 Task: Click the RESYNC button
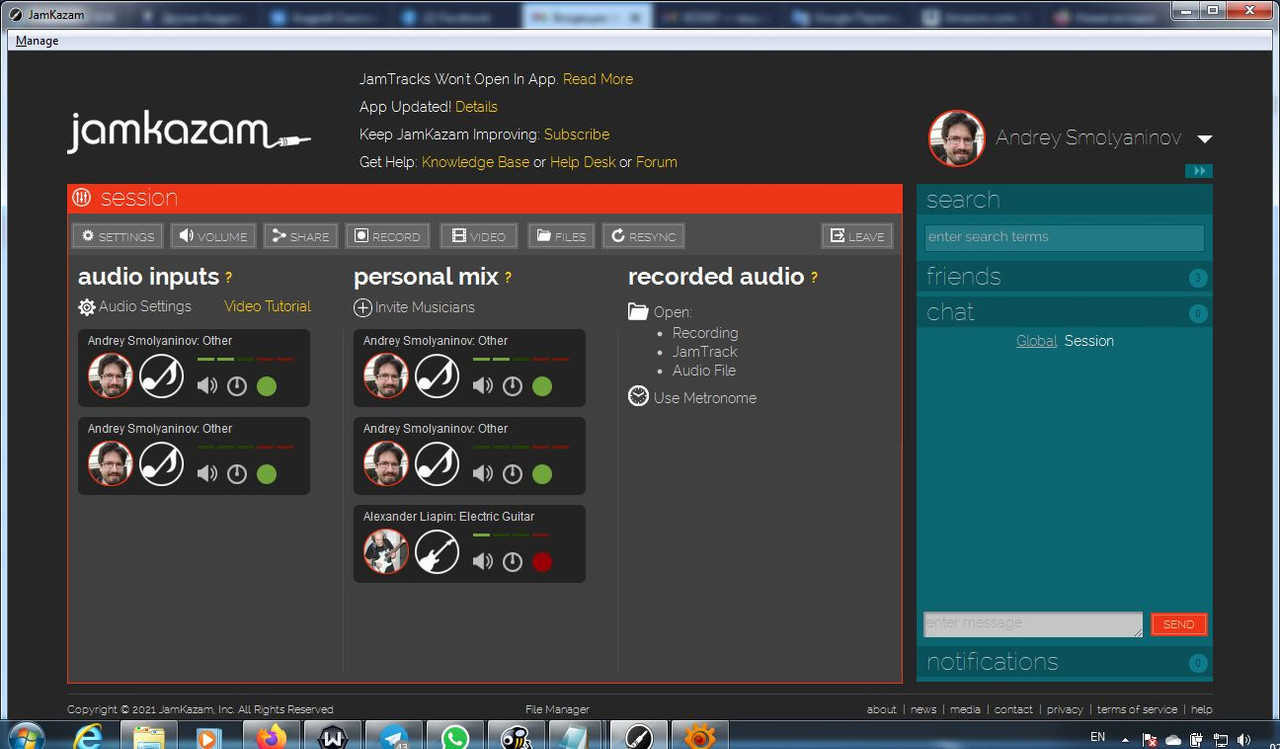(x=643, y=236)
